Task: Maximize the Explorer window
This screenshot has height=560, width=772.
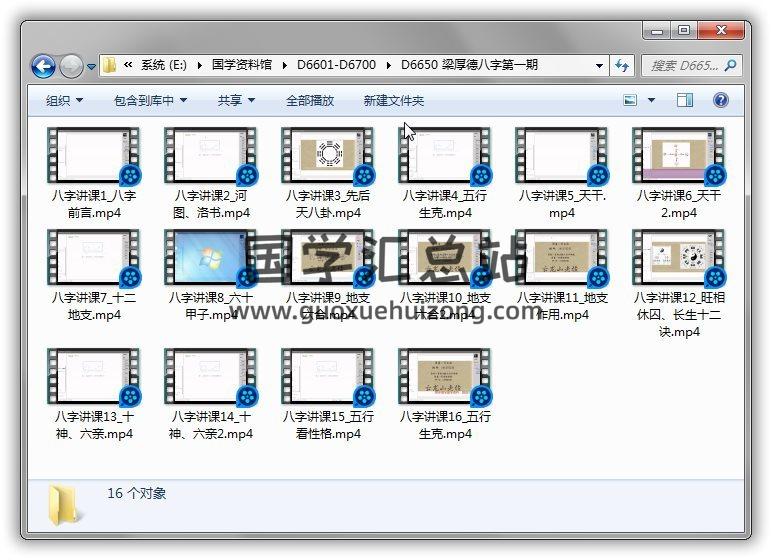Action: [683, 31]
